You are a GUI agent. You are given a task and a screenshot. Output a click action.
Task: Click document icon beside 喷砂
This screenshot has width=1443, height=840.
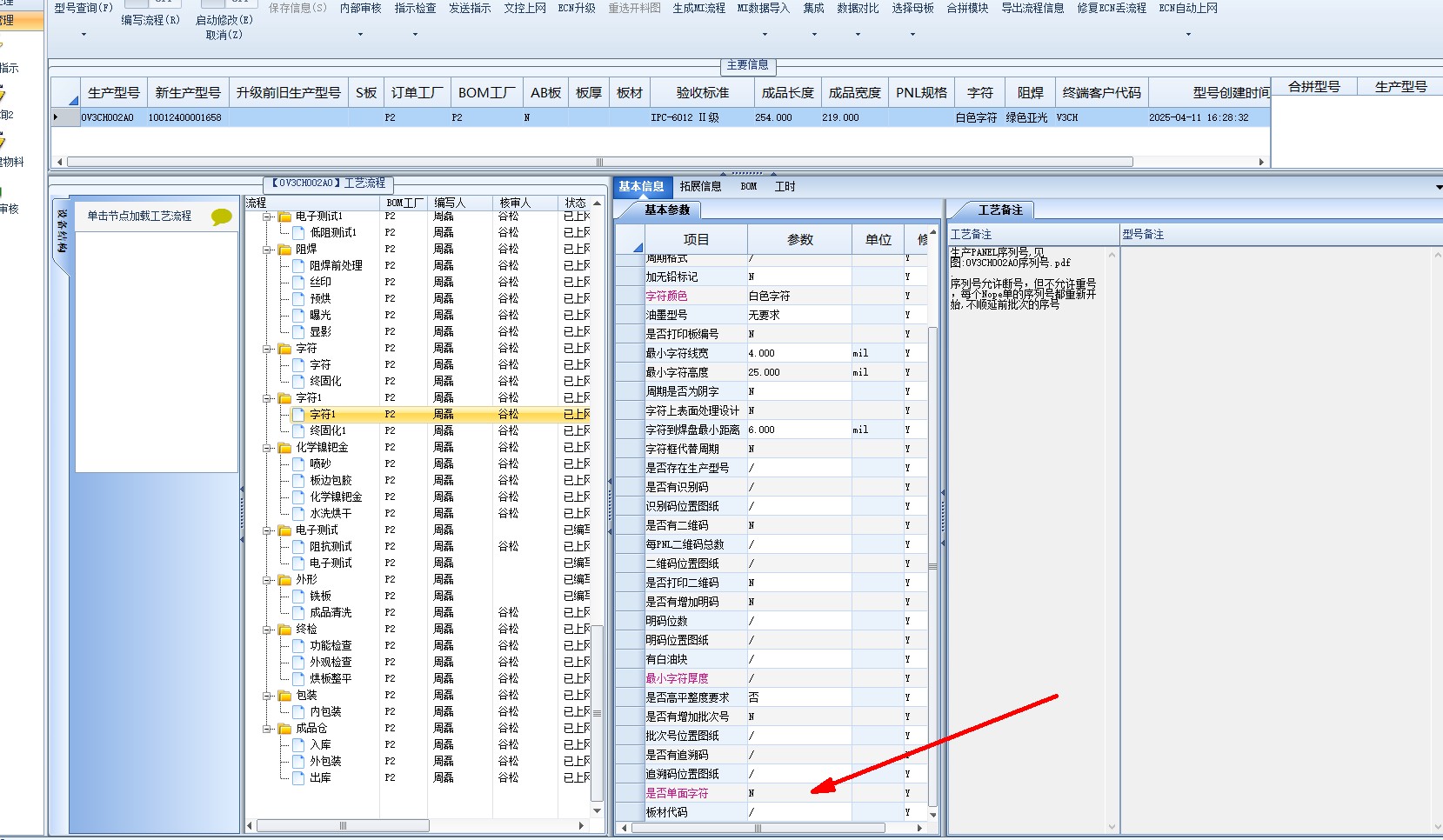(298, 464)
